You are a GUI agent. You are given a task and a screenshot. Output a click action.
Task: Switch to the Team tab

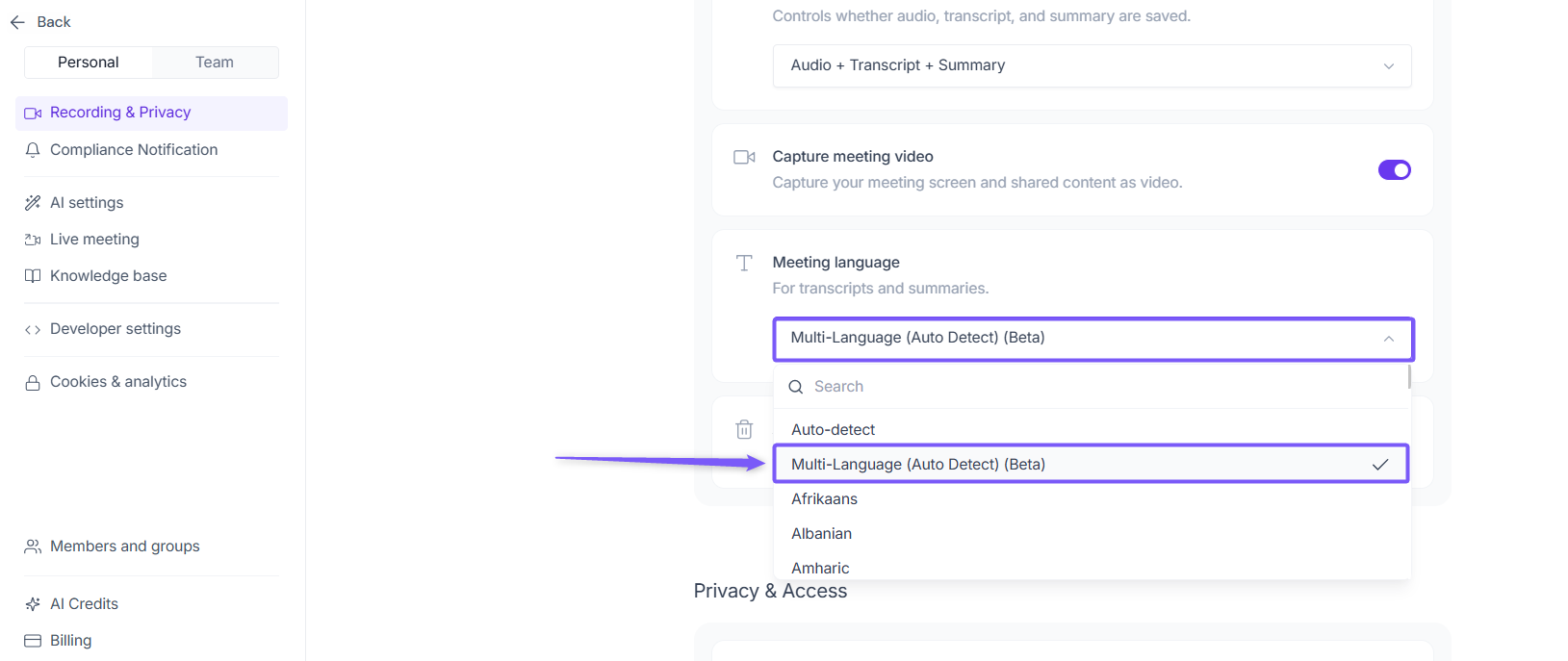tap(215, 63)
